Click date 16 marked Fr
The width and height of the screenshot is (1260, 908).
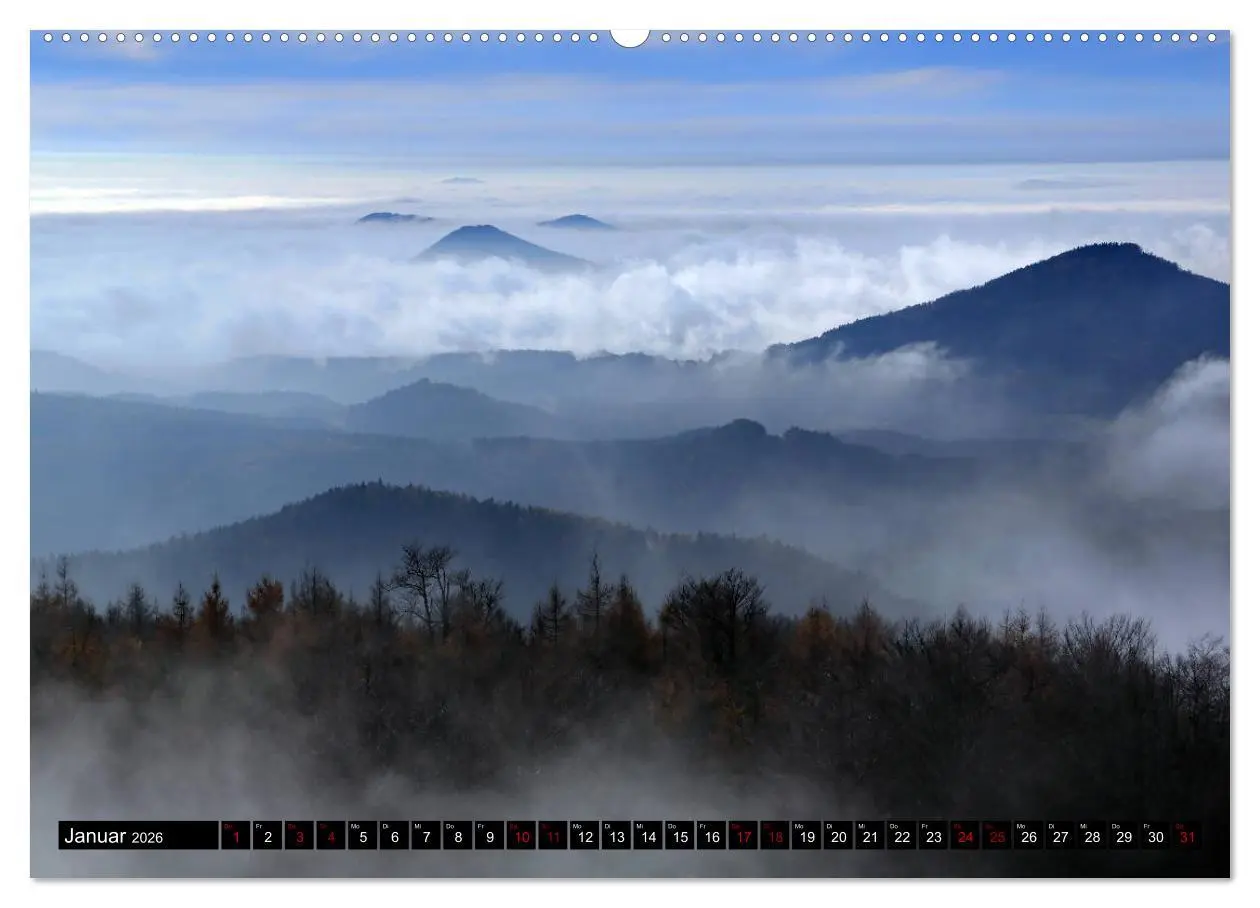(711, 836)
